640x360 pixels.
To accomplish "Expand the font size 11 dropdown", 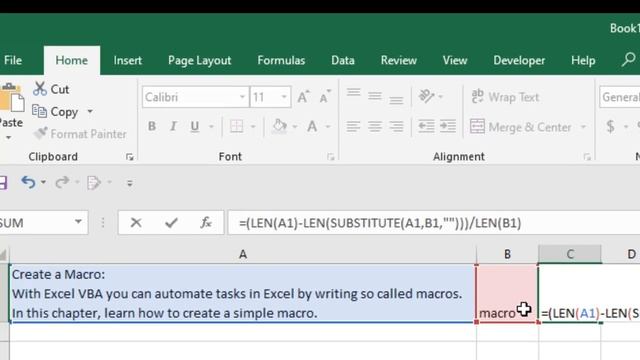I will [x=284, y=97].
